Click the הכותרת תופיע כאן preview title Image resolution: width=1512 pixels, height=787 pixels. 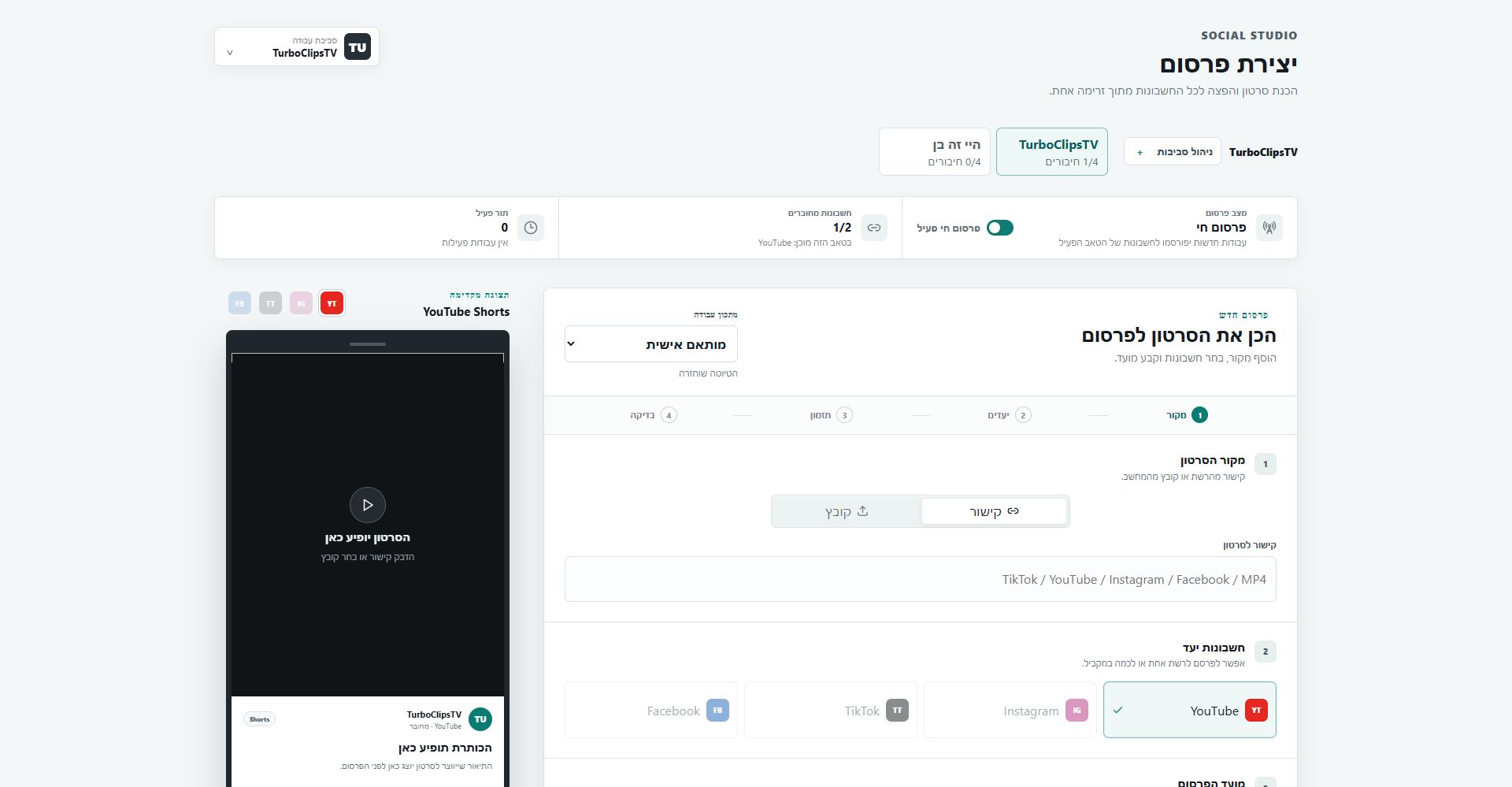(x=445, y=748)
